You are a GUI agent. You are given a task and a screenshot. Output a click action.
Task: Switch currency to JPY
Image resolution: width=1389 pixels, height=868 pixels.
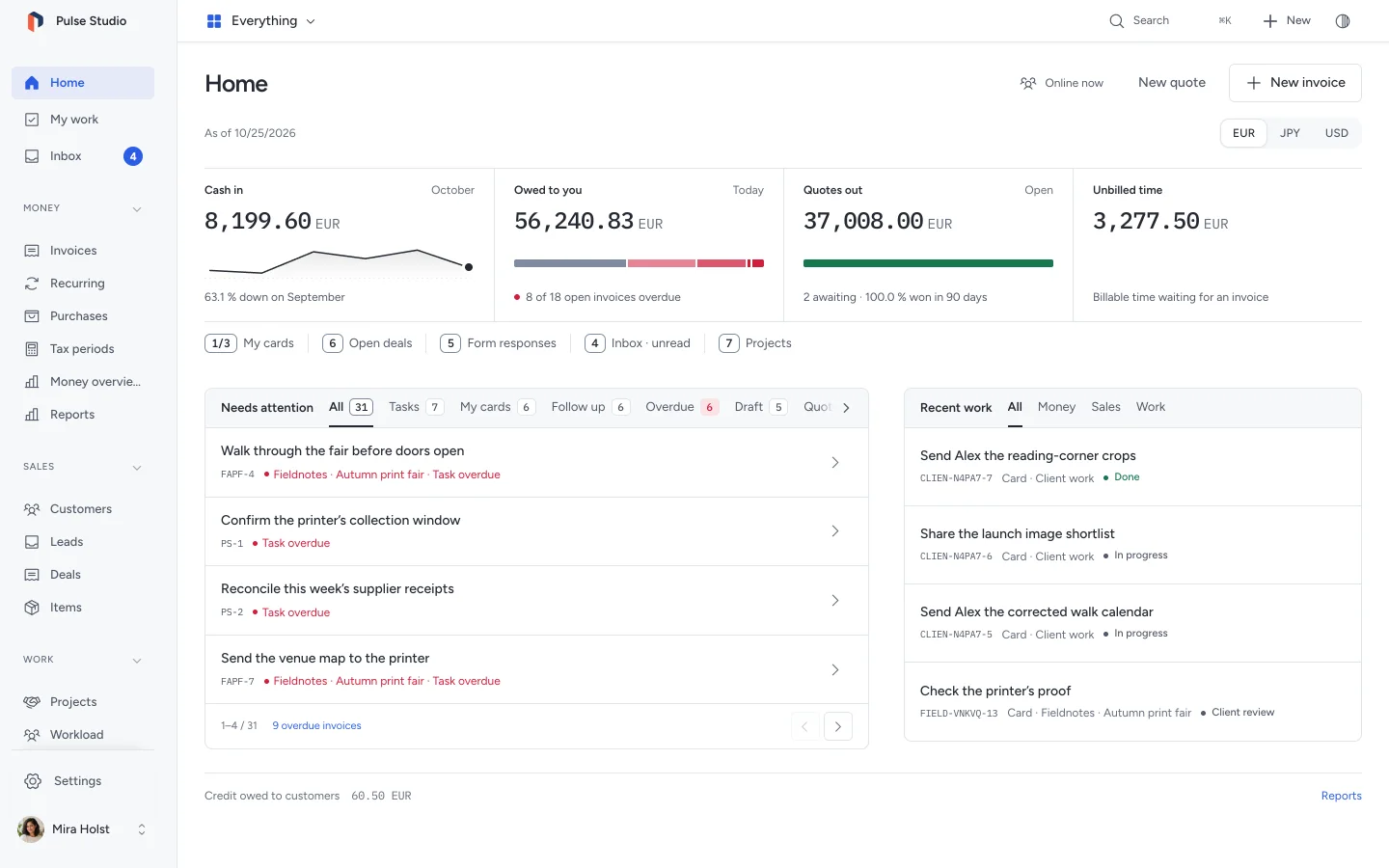[1290, 133]
